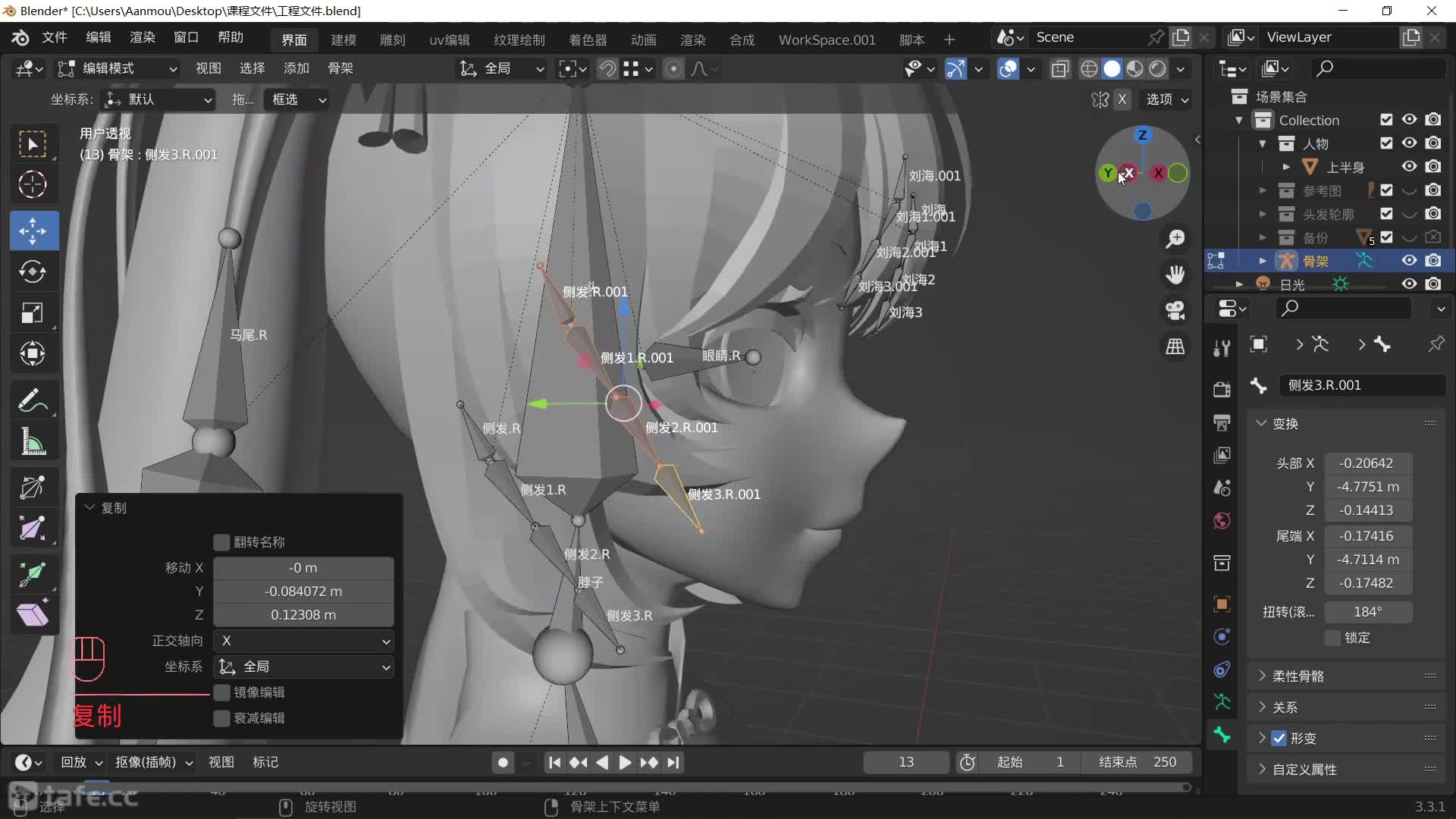Select solid viewport shading
1456x819 pixels.
pos(1112,69)
